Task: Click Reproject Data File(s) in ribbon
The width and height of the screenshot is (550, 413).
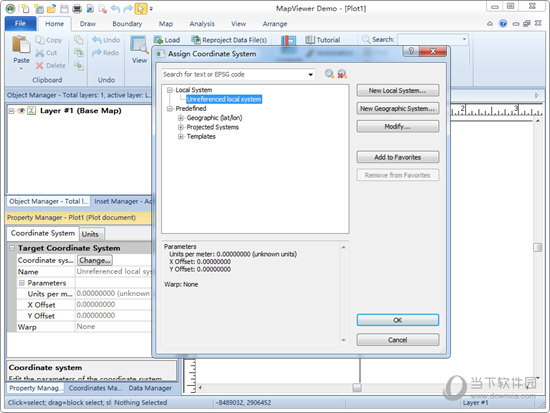Action: [229, 40]
